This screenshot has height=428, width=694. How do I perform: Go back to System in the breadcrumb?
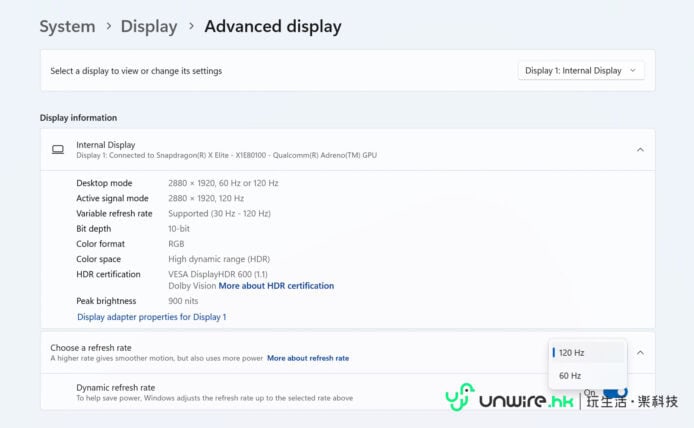(67, 27)
